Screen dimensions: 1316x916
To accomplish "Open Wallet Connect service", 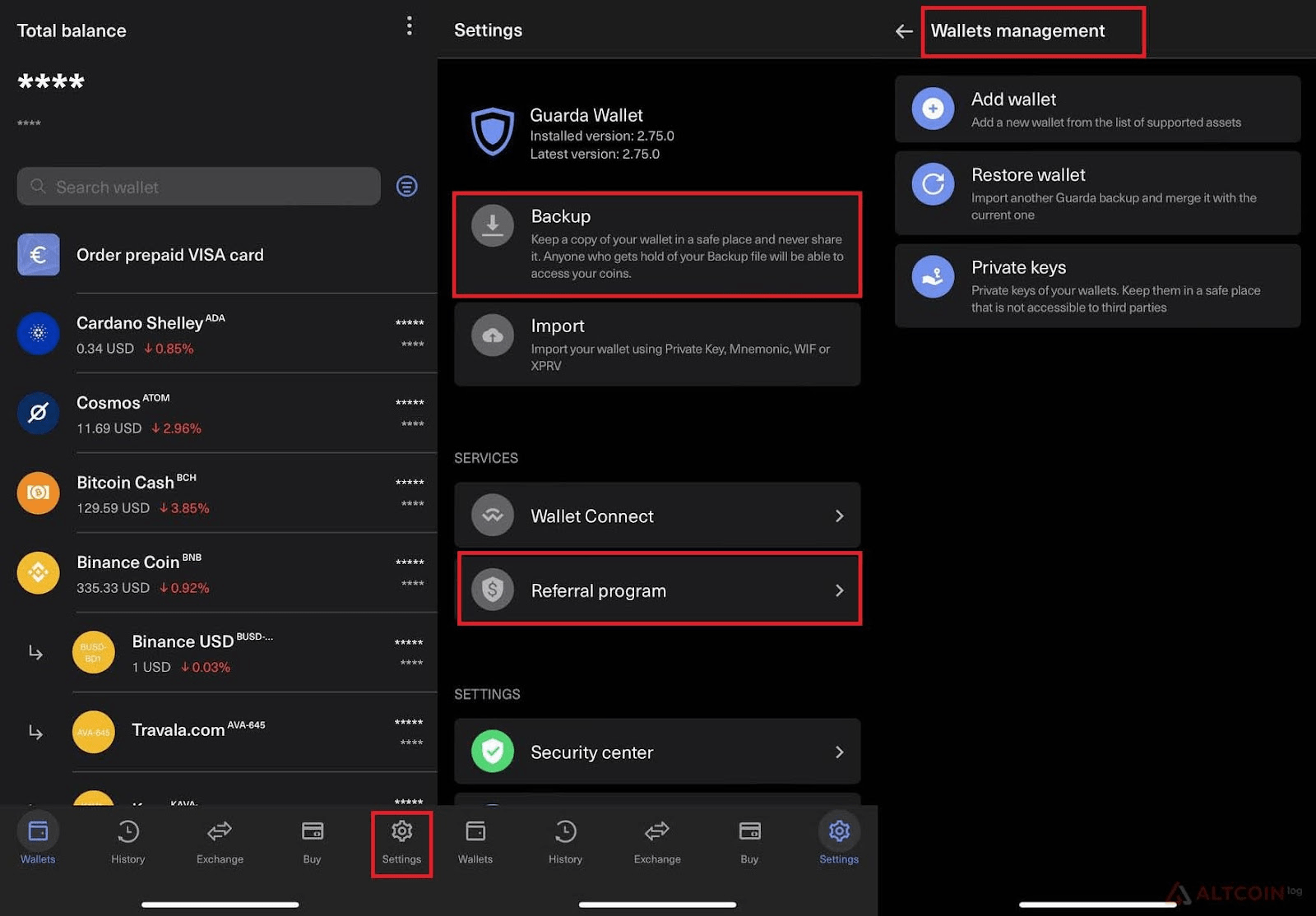I will [x=657, y=516].
